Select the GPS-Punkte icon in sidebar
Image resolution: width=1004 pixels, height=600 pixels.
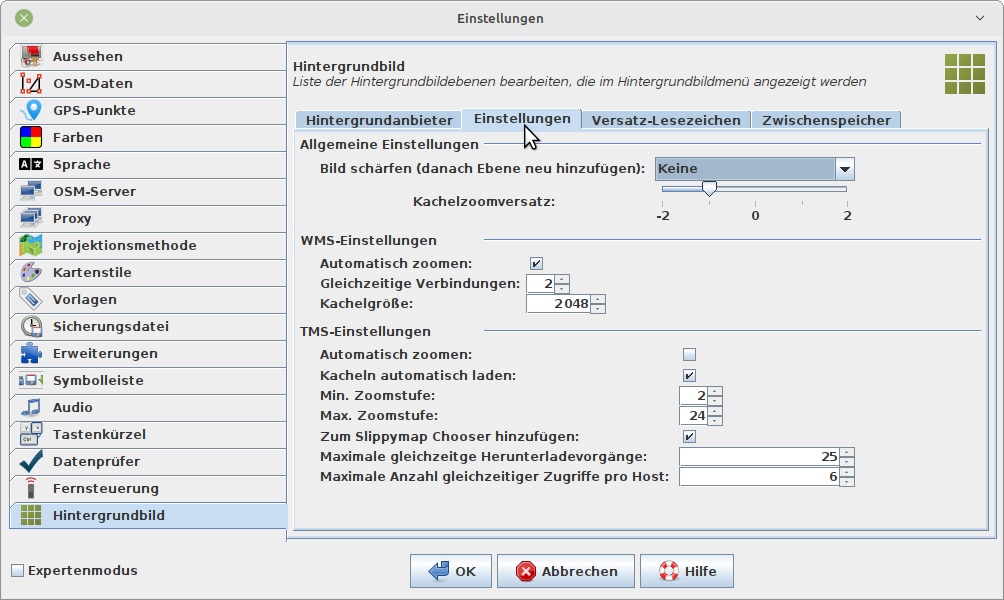[x=32, y=111]
